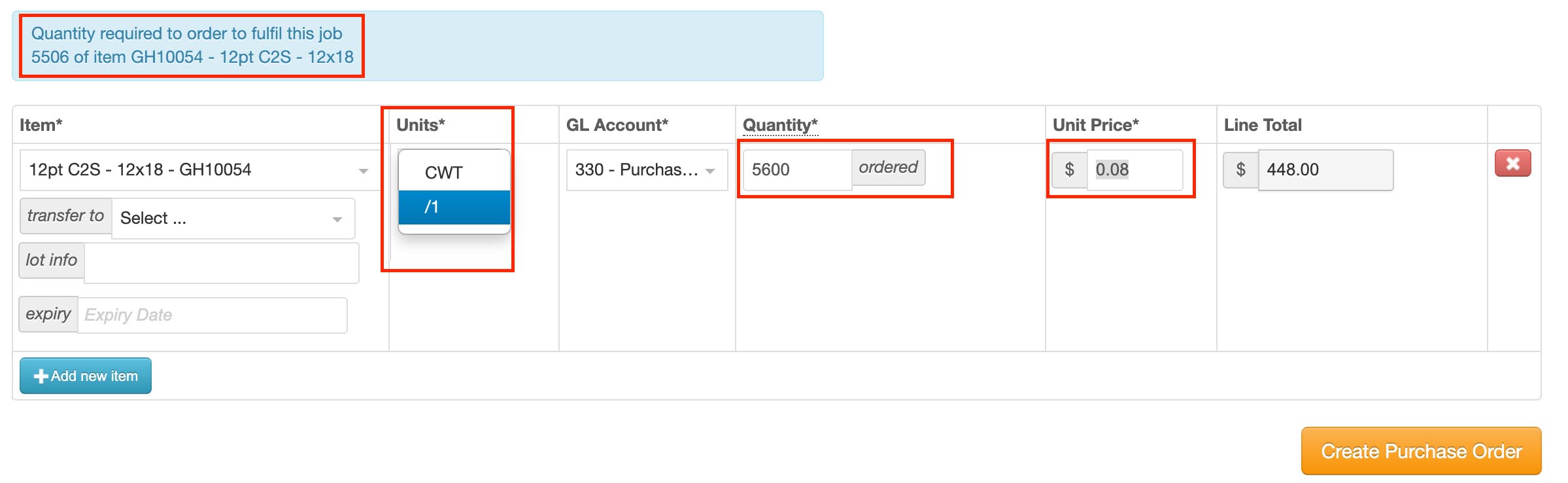Click the dollar sign beside Unit Price
1568x483 pixels.
[1070, 170]
